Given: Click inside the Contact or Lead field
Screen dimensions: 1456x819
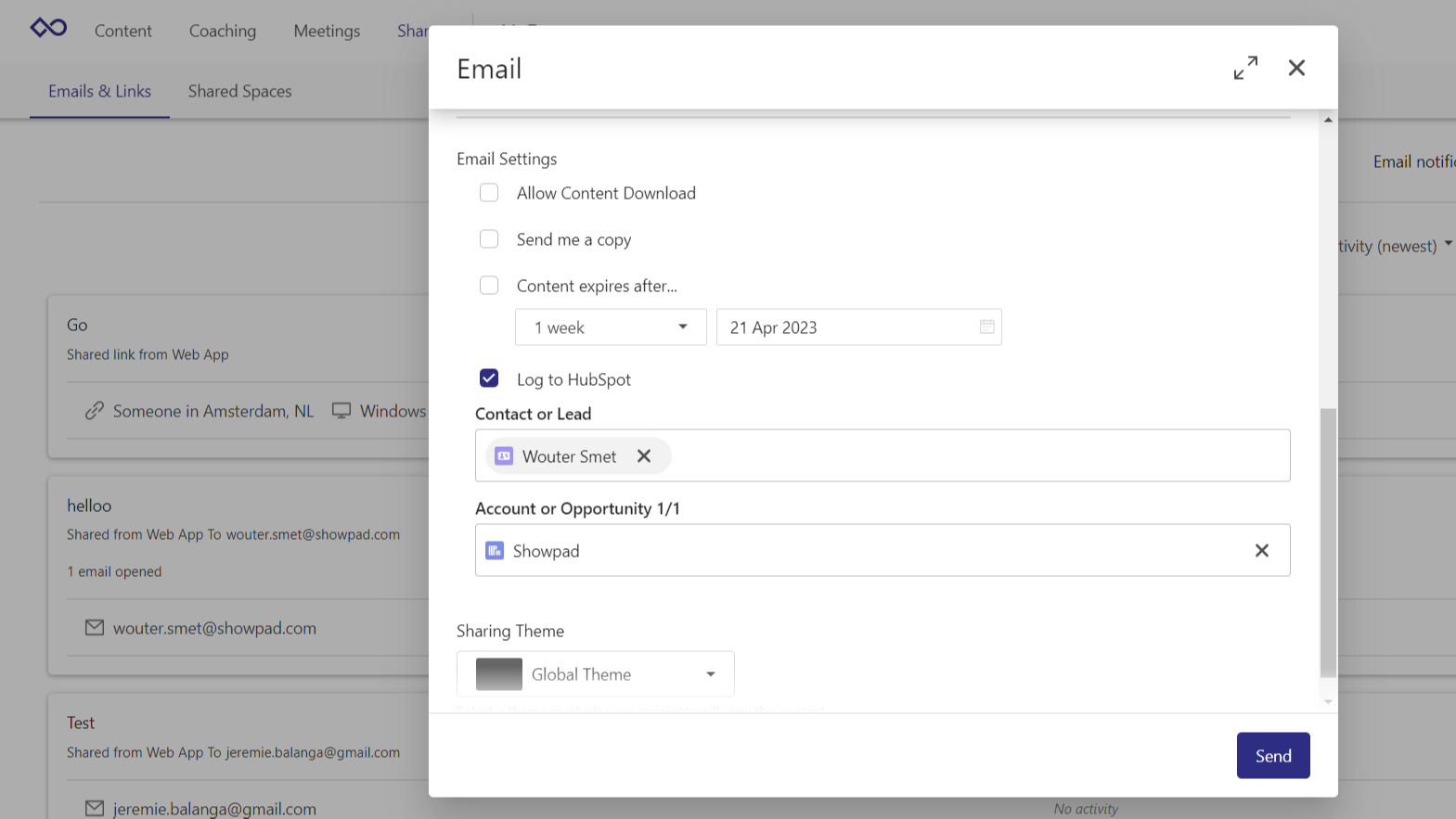Looking at the screenshot, I should click(x=883, y=455).
